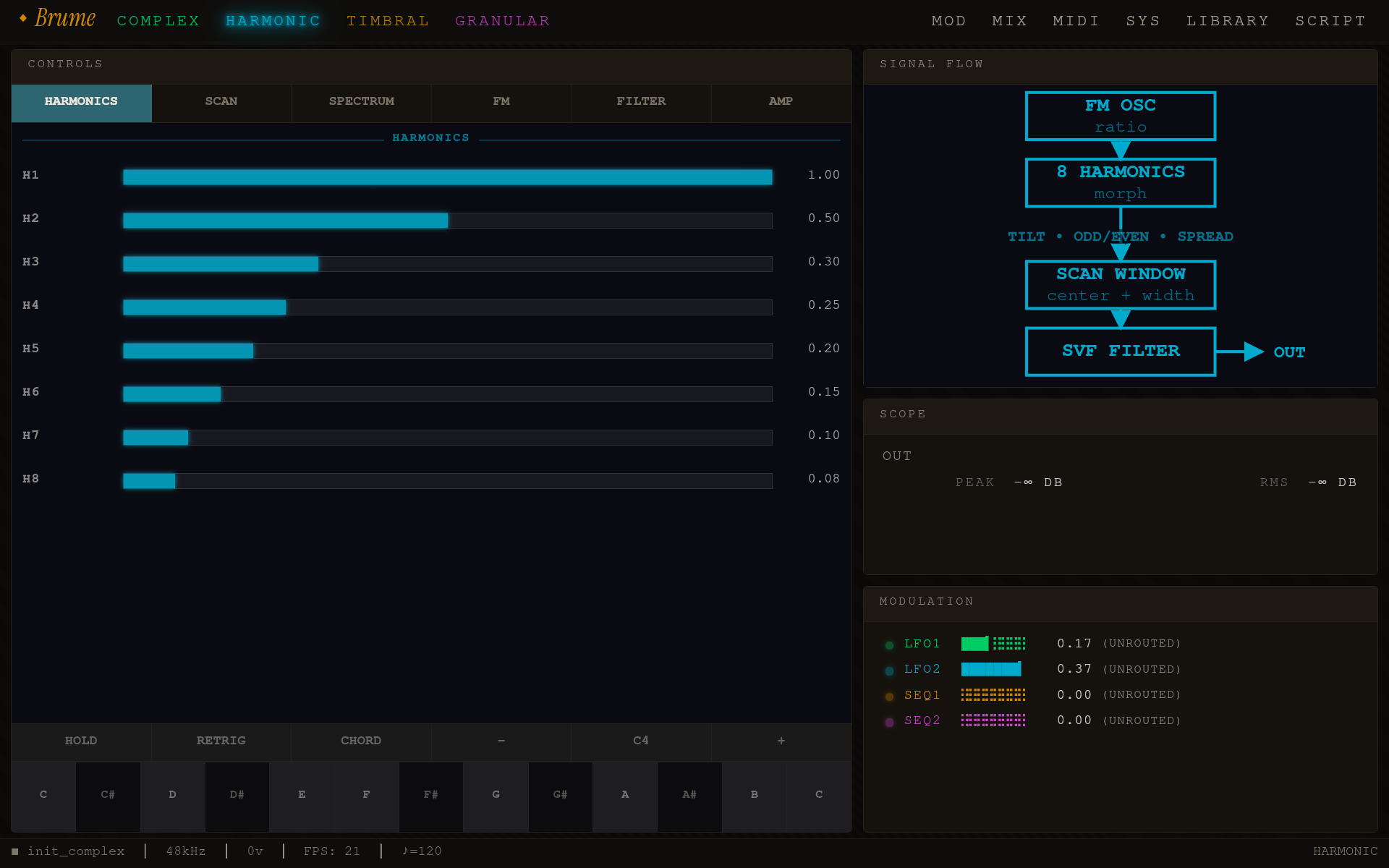Select the SCAN WINDOW block
This screenshot has height=868, width=1389.
point(1120,284)
